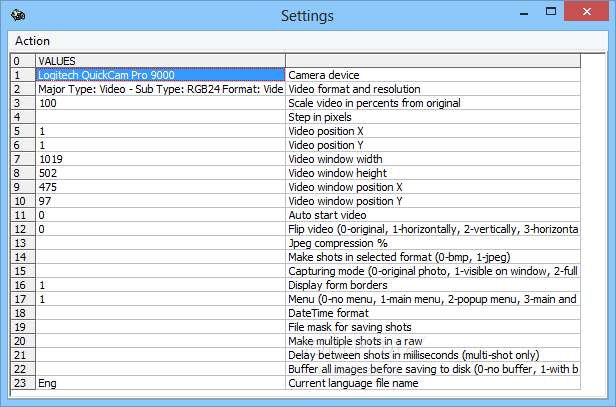This screenshot has height=407, width=616.
Task: Click the 'DateTime format' description
Action: (433, 313)
